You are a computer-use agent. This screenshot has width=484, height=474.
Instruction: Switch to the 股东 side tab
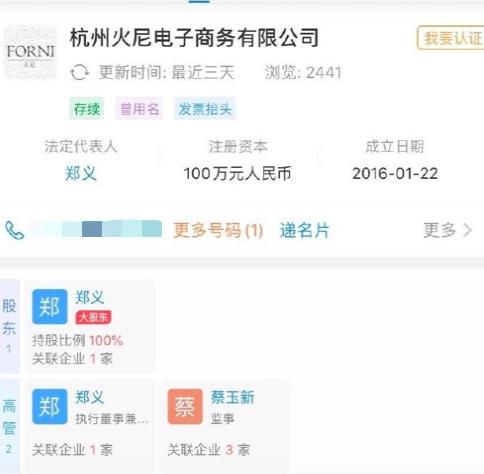pos(9,326)
